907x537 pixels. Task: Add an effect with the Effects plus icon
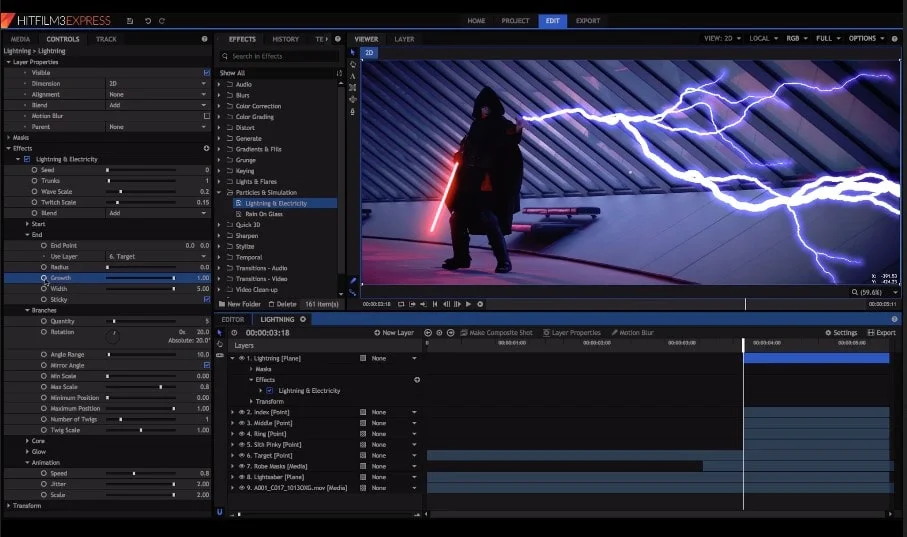pyautogui.click(x=207, y=148)
